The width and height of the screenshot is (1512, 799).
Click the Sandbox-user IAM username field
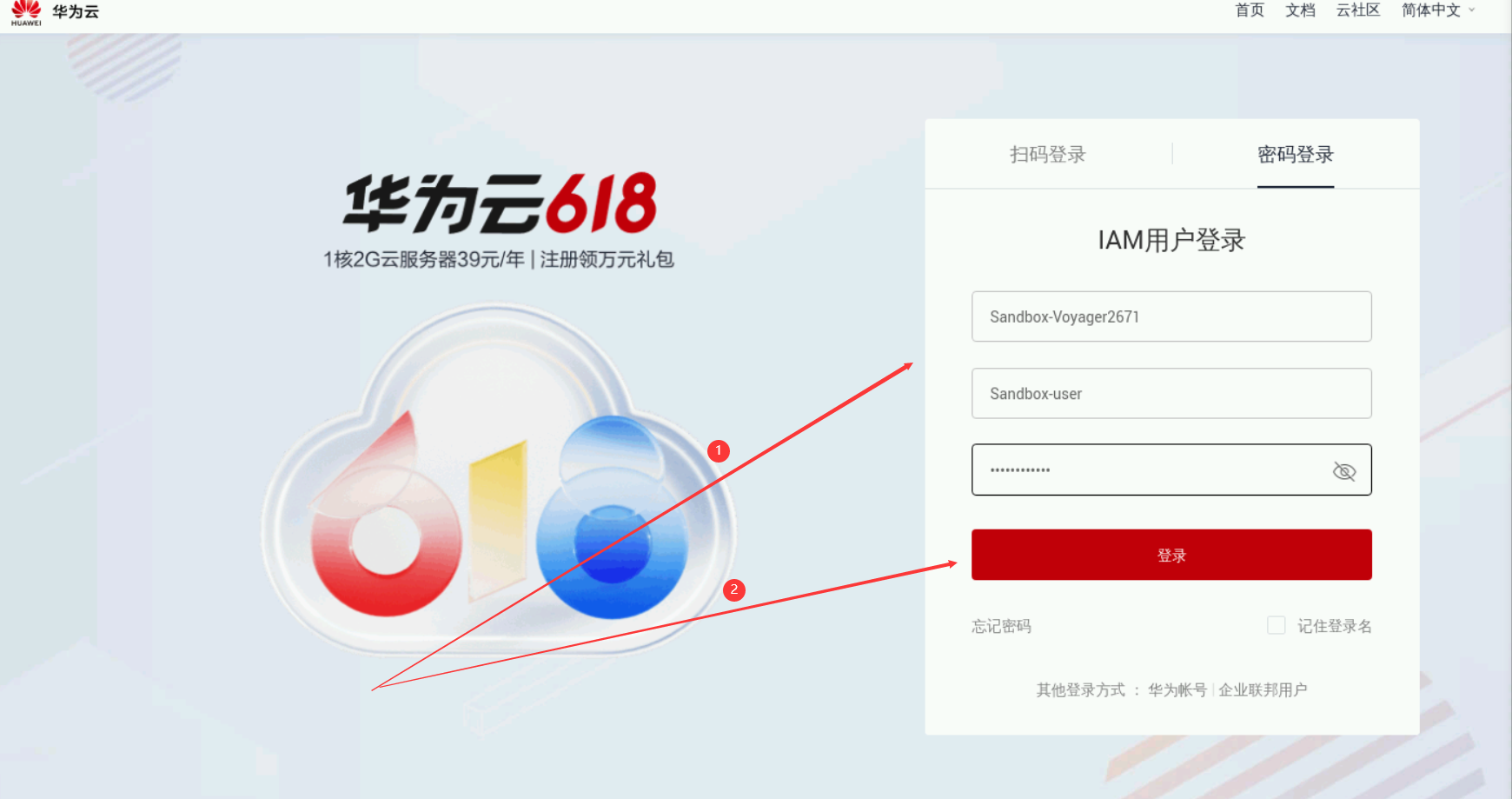(x=1171, y=393)
